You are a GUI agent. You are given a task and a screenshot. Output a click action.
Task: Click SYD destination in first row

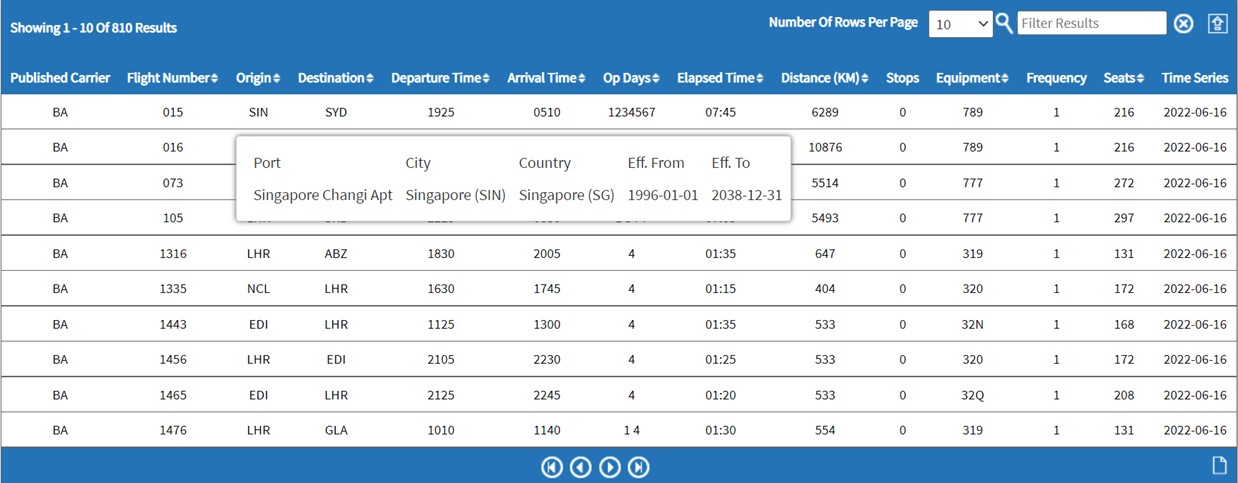coord(336,113)
